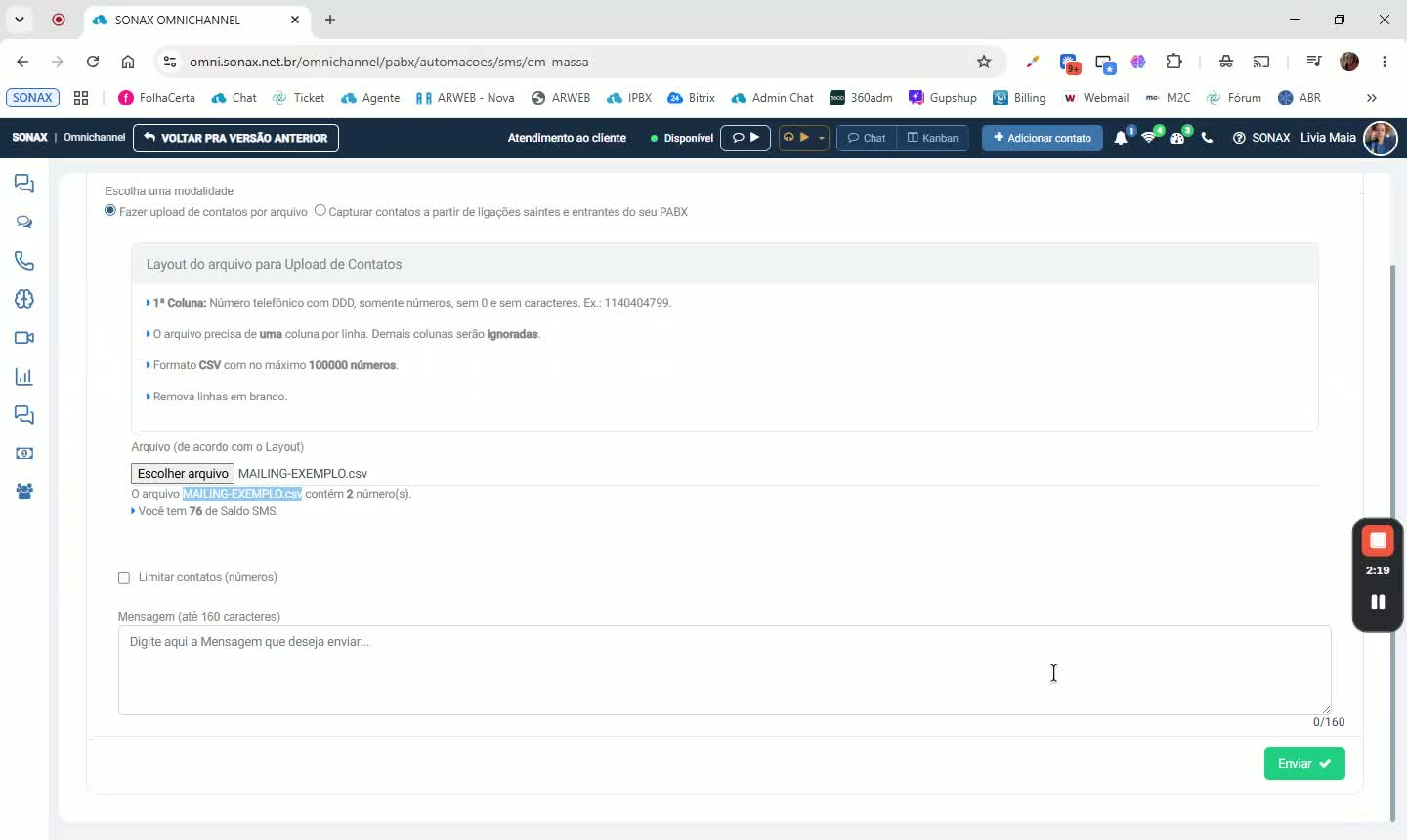Click the page vertical scrollbar
1407x840 pixels.
[x=1393, y=542]
